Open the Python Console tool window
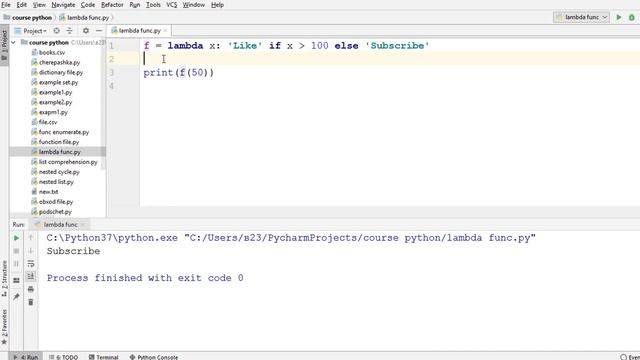The image size is (640, 360). pyautogui.click(x=154, y=357)
